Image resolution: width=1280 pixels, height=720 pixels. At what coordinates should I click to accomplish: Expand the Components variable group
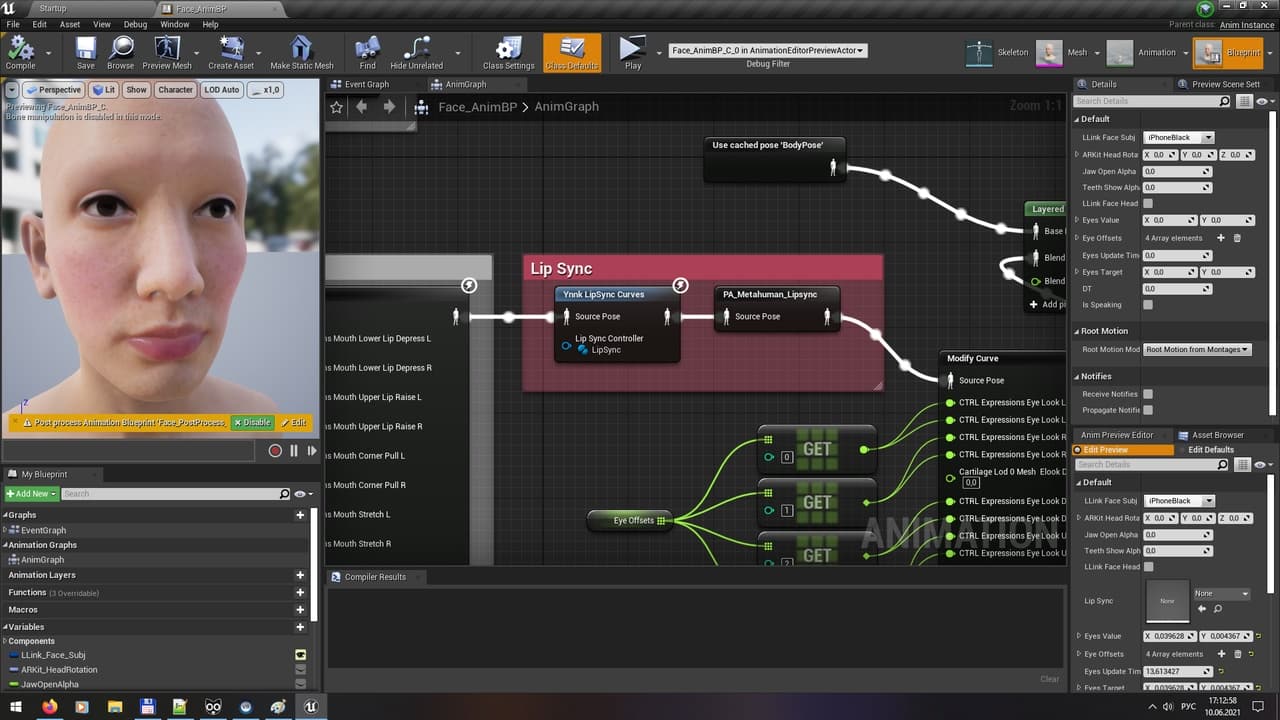click(x=4, y=641)
